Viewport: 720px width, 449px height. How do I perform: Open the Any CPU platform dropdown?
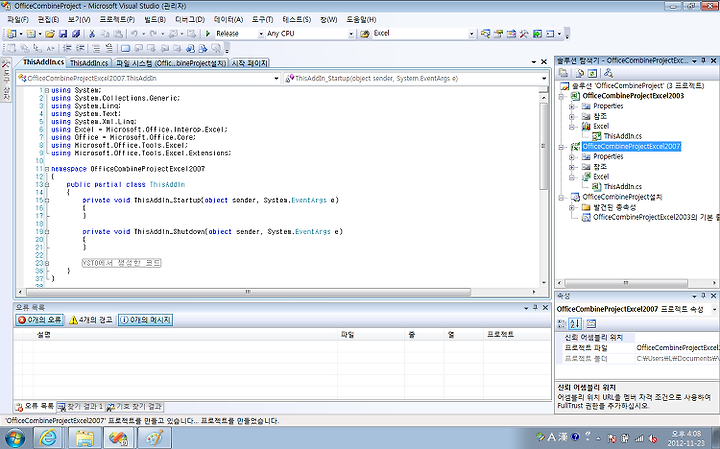[x=351, y=34]
